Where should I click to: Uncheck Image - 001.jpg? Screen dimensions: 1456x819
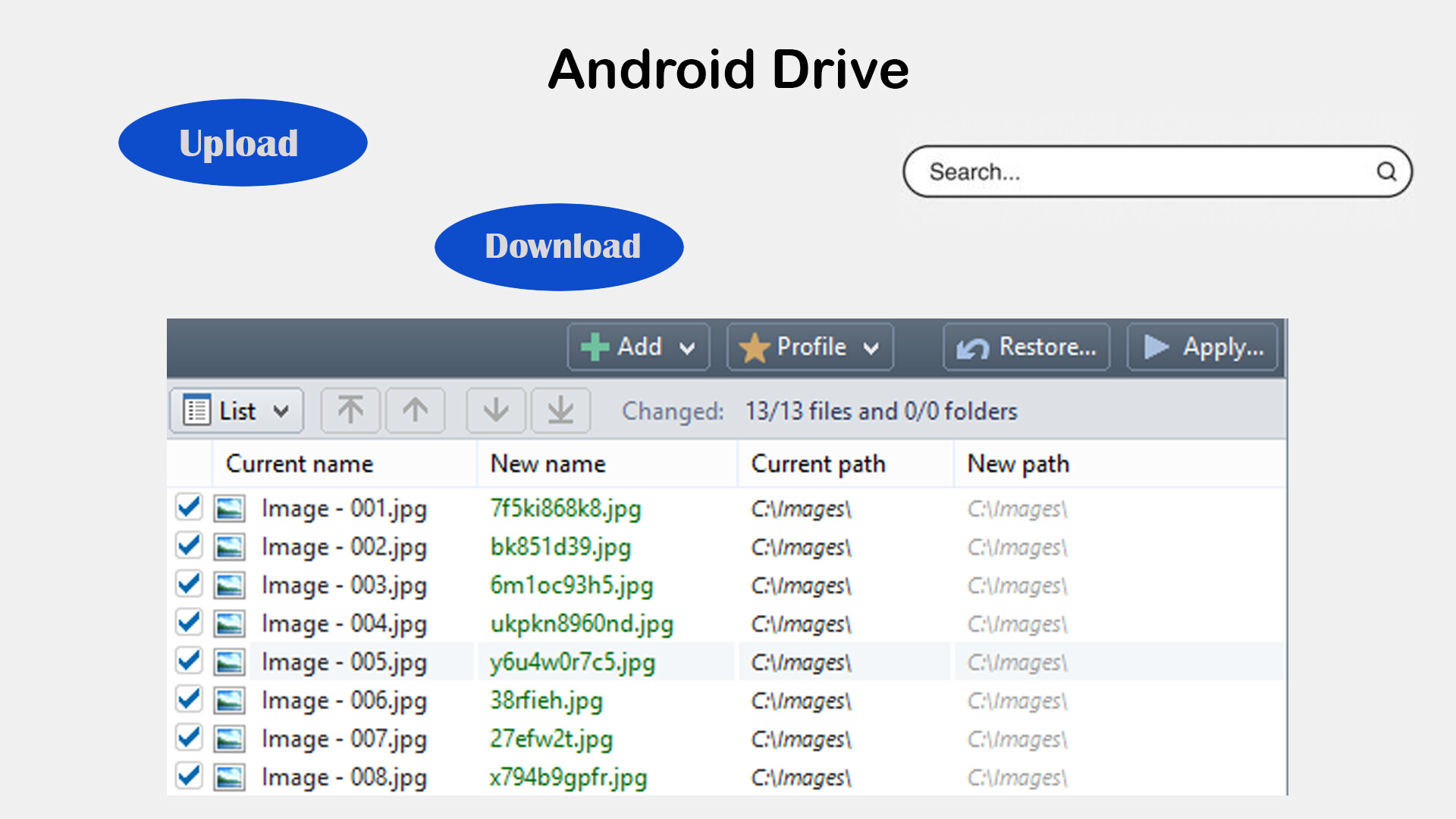tap(189, 507)
